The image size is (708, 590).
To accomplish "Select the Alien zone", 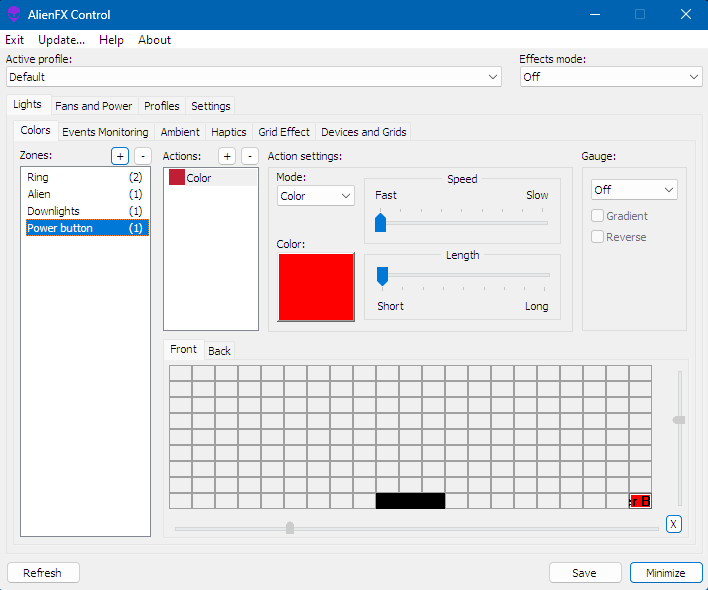I will coord(85,194).
